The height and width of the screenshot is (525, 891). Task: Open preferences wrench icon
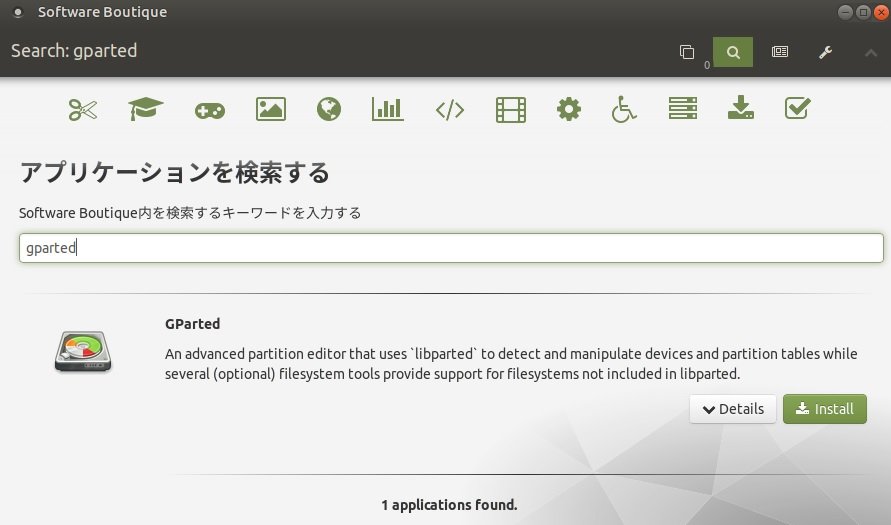point(825,52)
